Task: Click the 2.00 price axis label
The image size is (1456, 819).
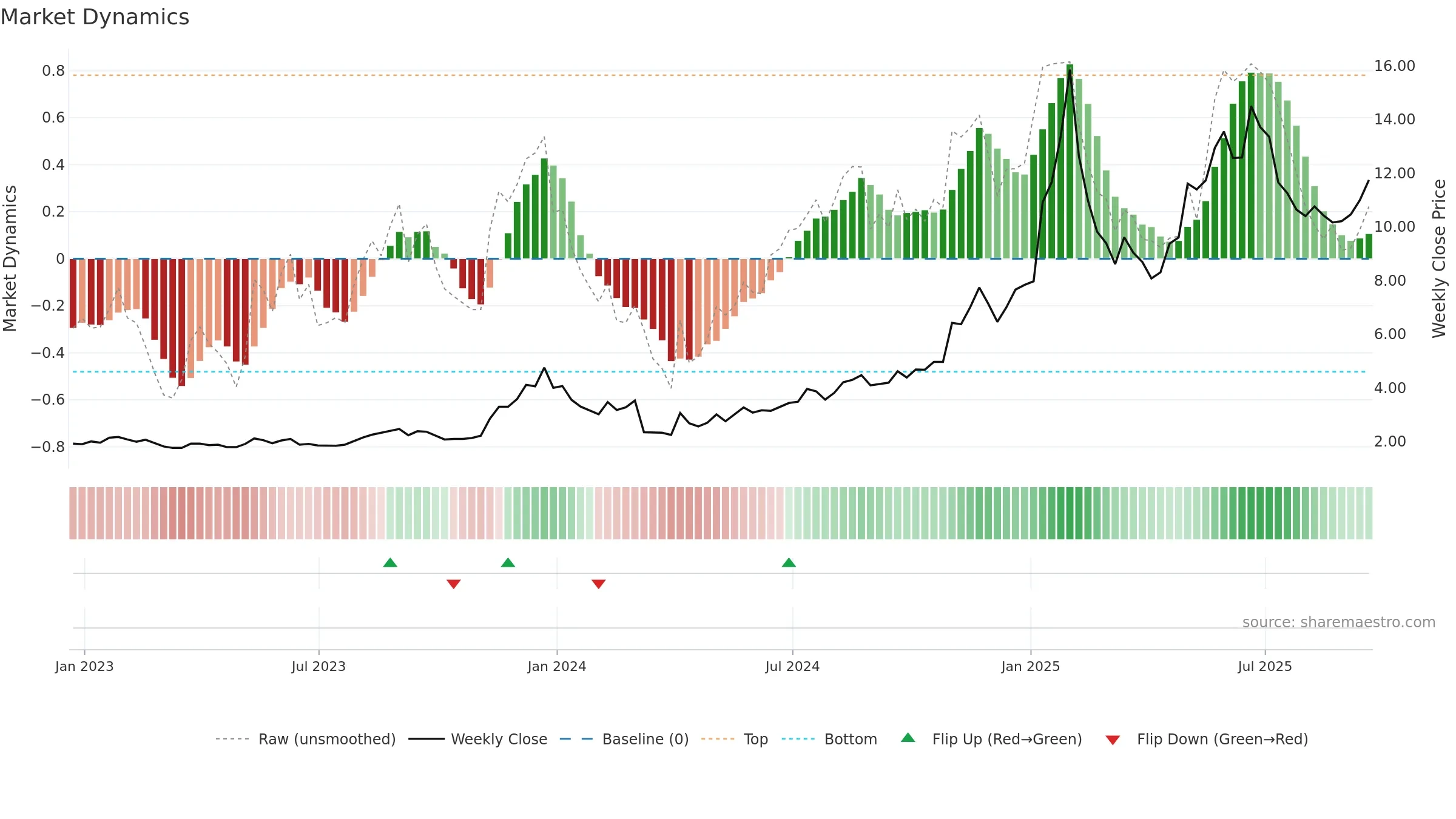Action: coord(1390,442)
